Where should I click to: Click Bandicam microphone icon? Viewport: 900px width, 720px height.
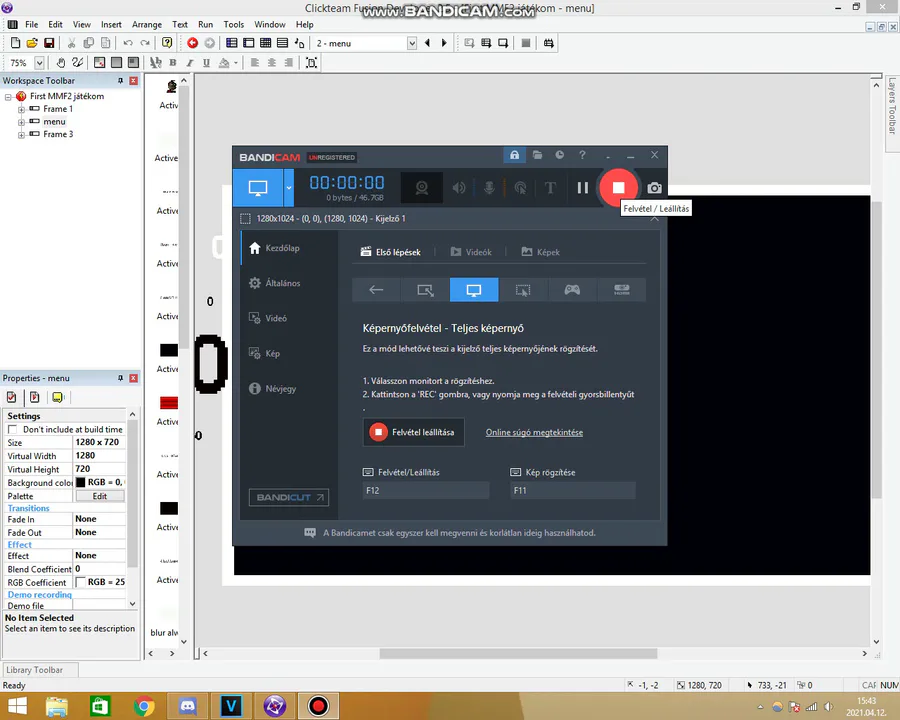489,188
